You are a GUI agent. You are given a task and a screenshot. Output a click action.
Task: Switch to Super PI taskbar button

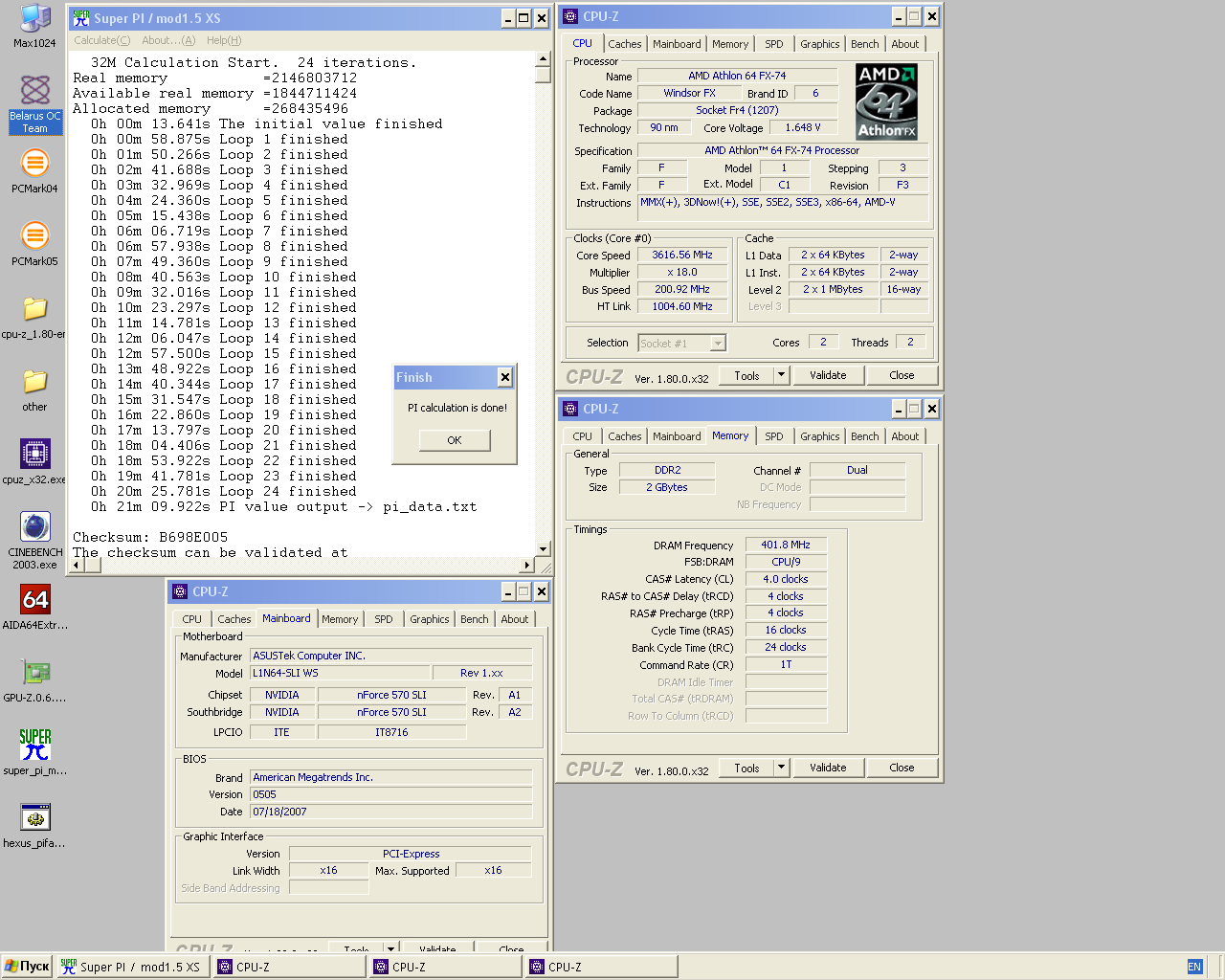[132, 967]
